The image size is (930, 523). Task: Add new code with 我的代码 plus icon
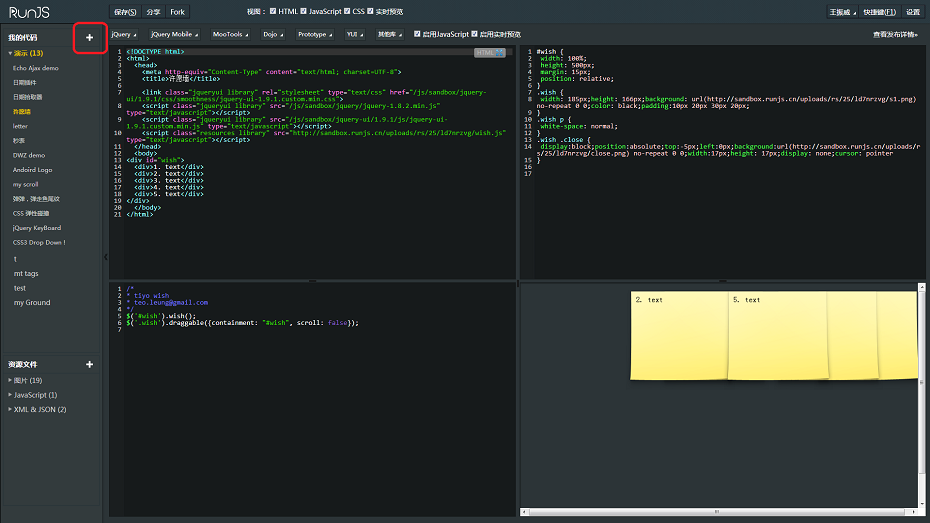89,38
